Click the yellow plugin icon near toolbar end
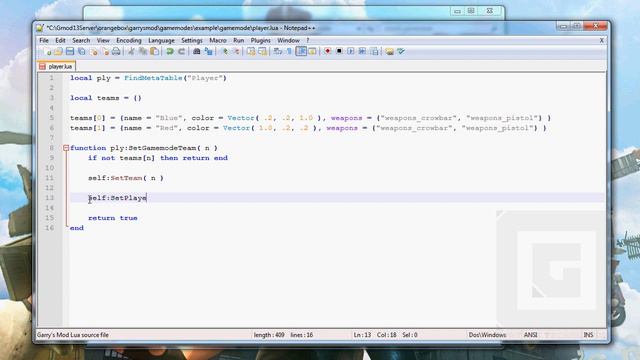 coord(389,51)
